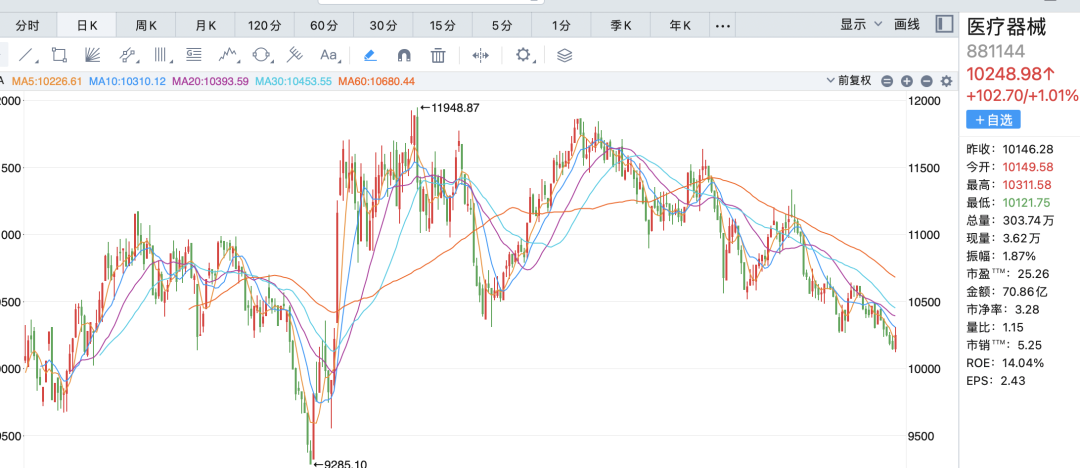Screen dimensions: 1080x468
Task: Switch to the 60分 tab
Action: pyautogui.click(x=324, y=25)
